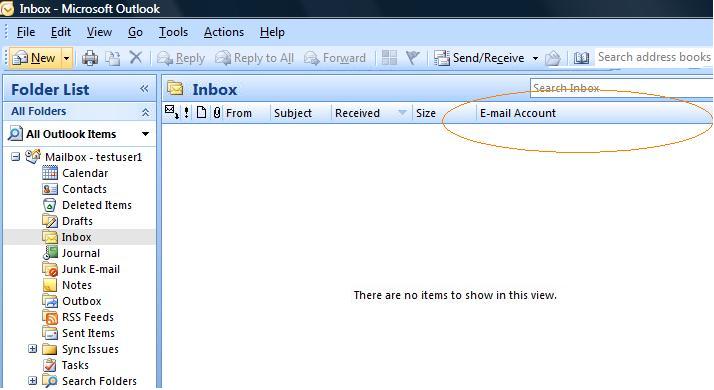Click the Inbox folder icon in header
Image resolution: width=714 pixels, height=390 pixels.
tap(175, 88)
